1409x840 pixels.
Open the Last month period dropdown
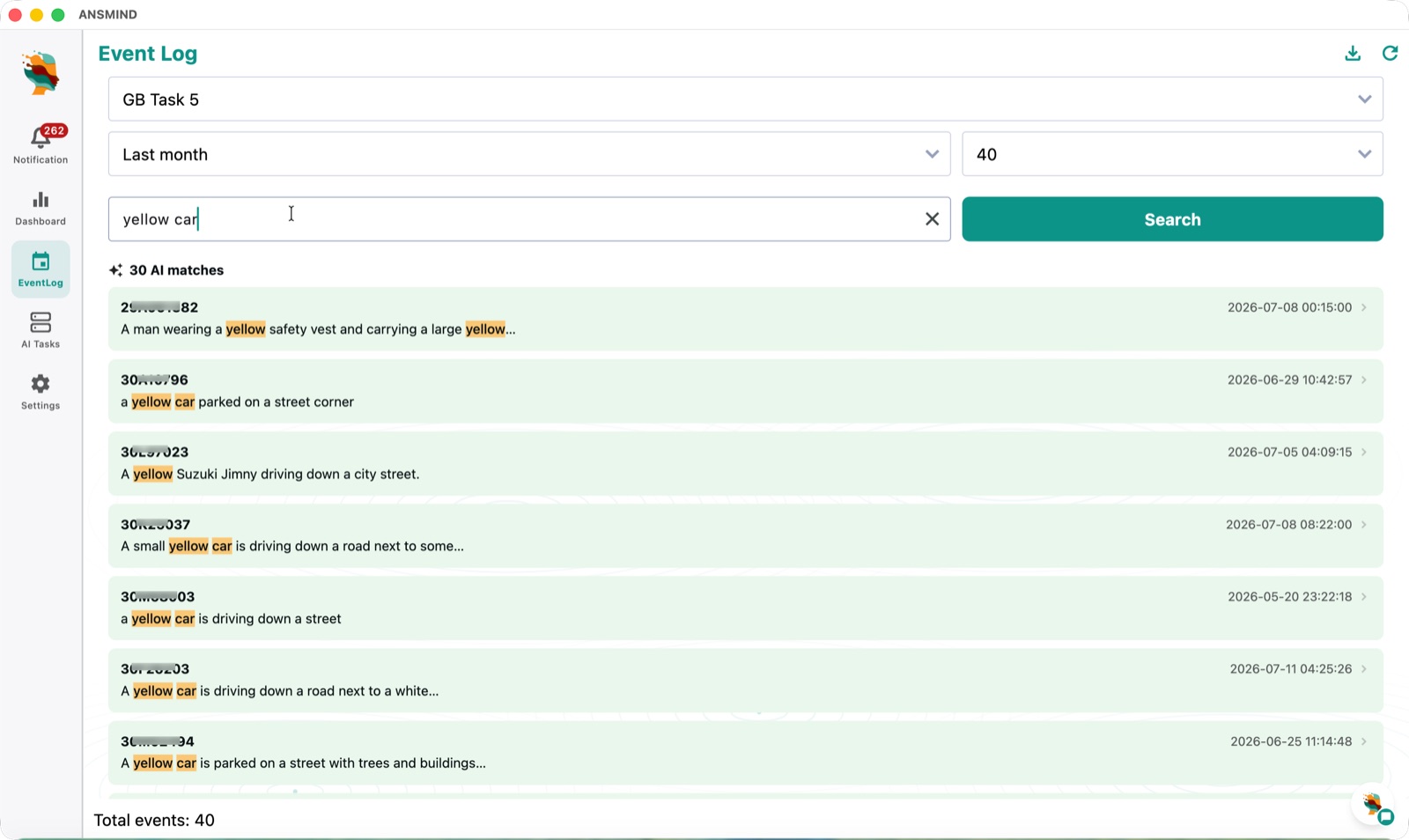coord(529,154)
